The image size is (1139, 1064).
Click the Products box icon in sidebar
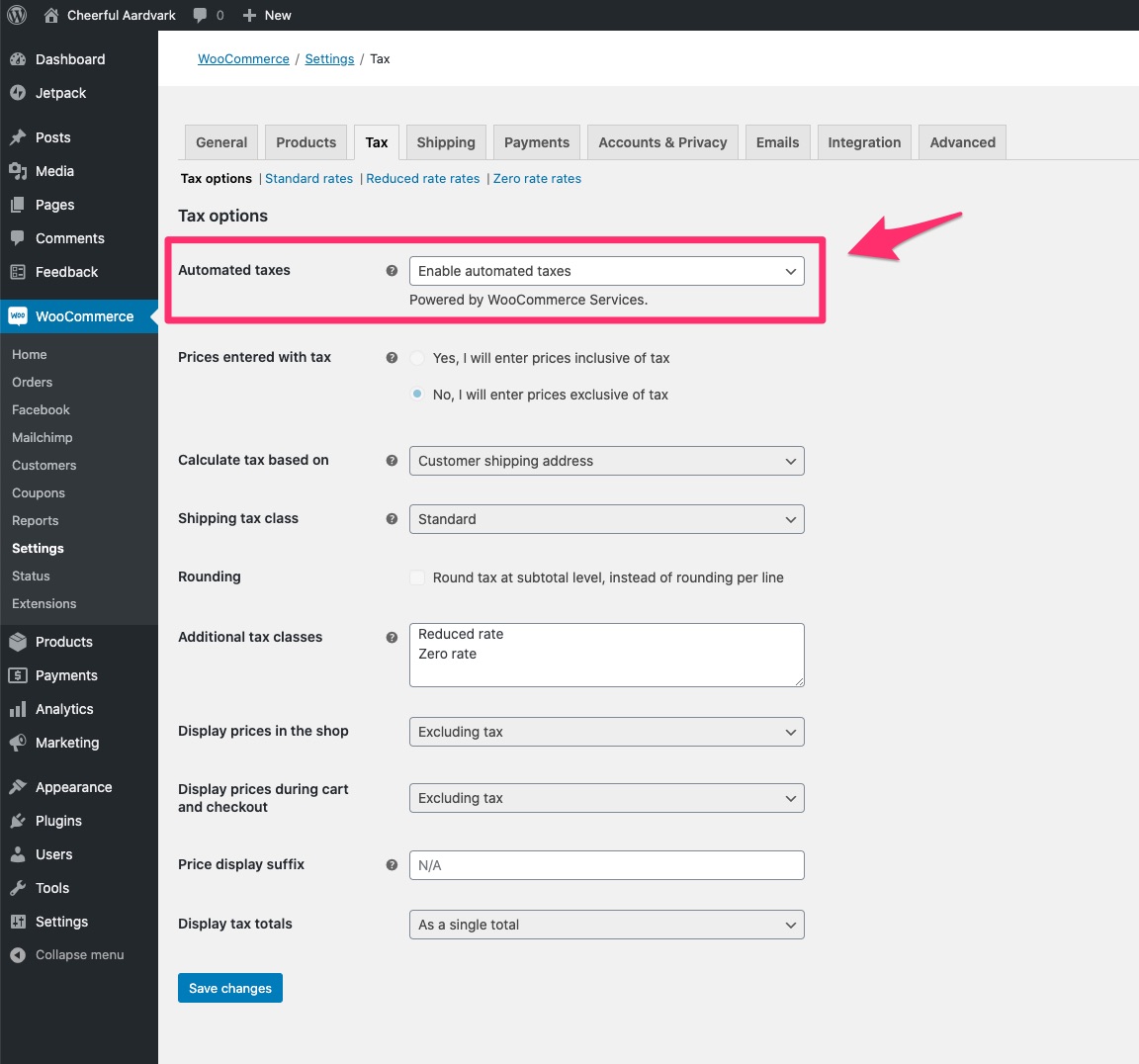point(18,642)
